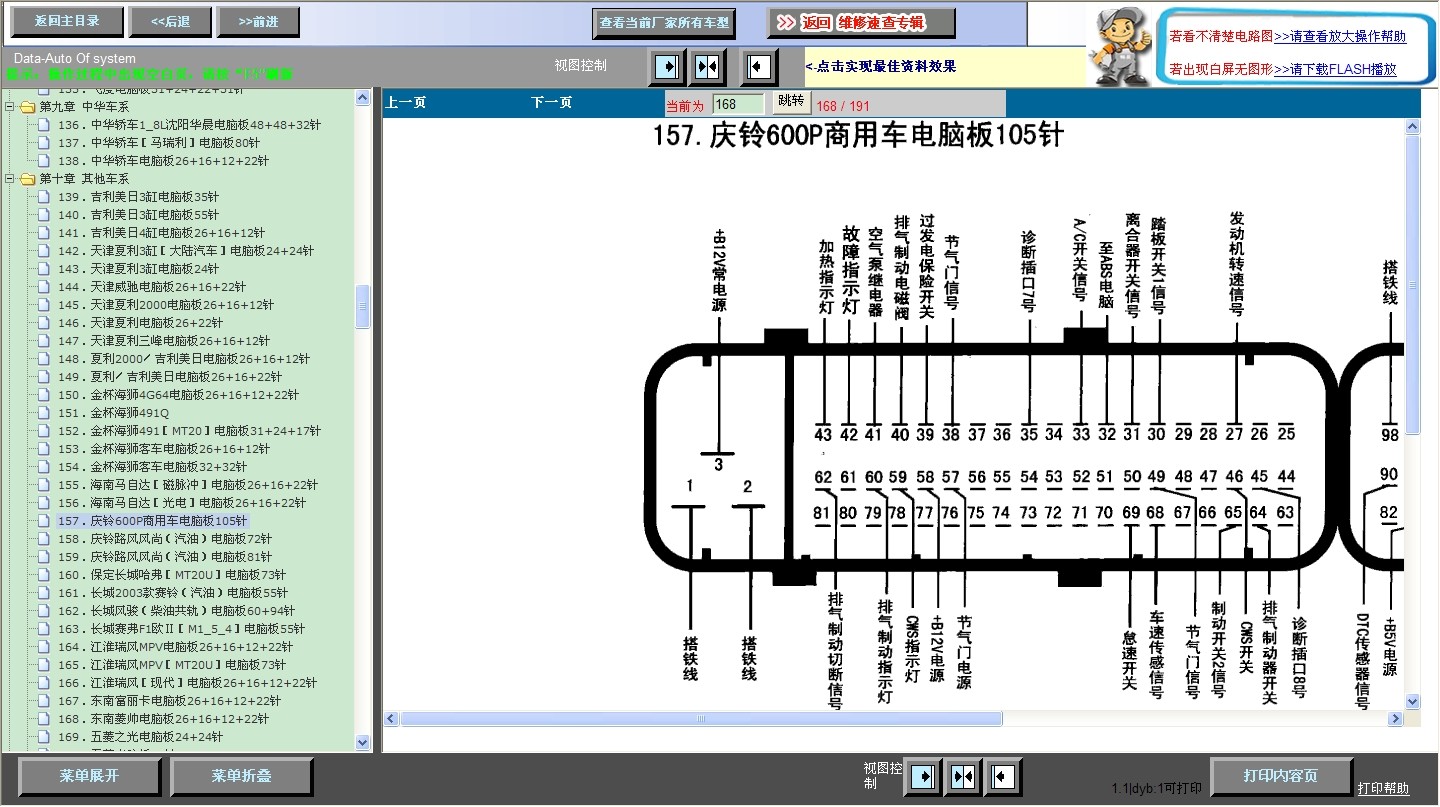Click the current page number field showing 168
The height and width of the screenshot is (807, 1440).
(738, 104)
